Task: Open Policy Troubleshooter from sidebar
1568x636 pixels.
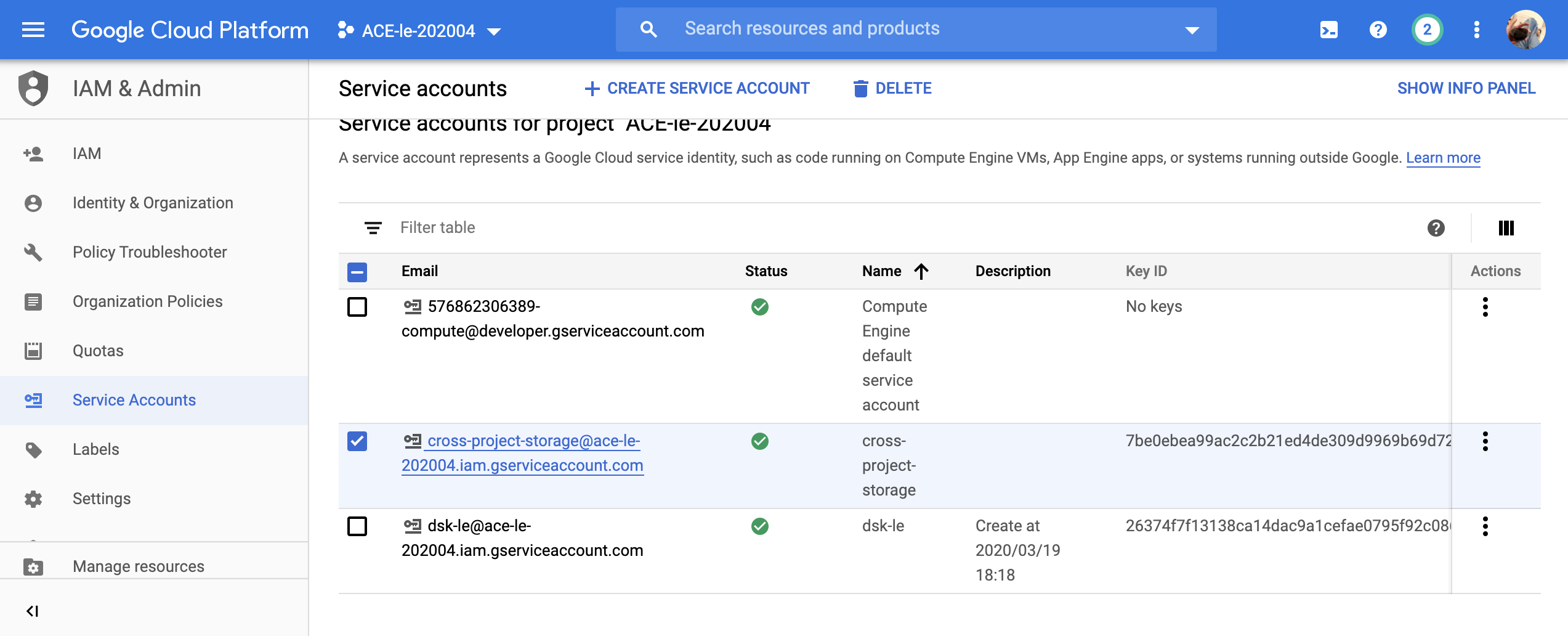Action: (150, 252)
